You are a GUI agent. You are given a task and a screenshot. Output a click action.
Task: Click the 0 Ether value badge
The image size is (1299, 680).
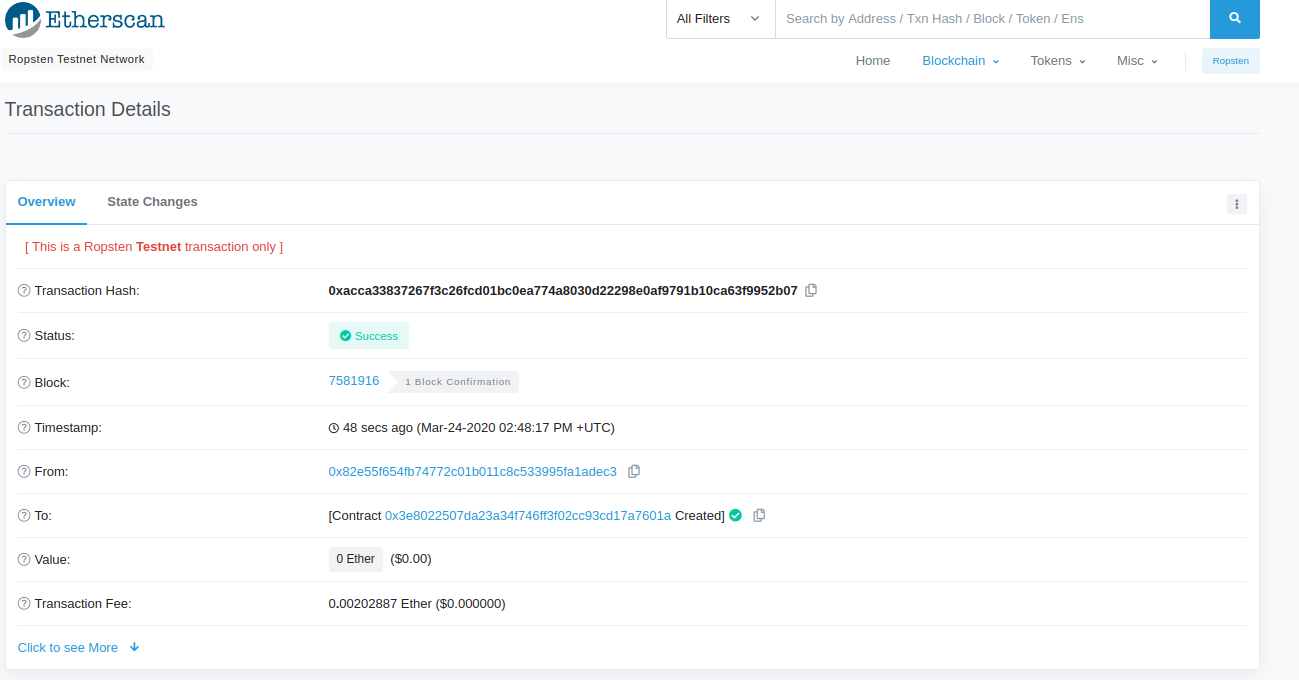(356, 559)
